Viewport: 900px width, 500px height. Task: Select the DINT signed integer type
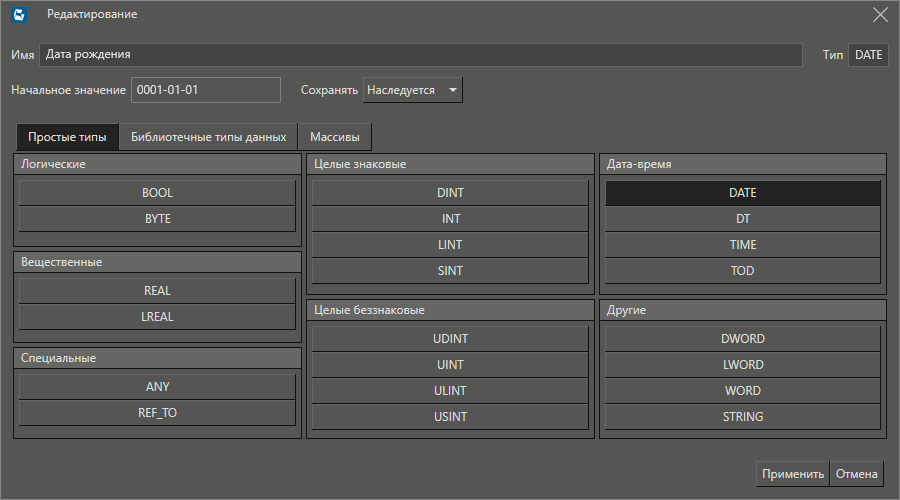pos(450,193)
